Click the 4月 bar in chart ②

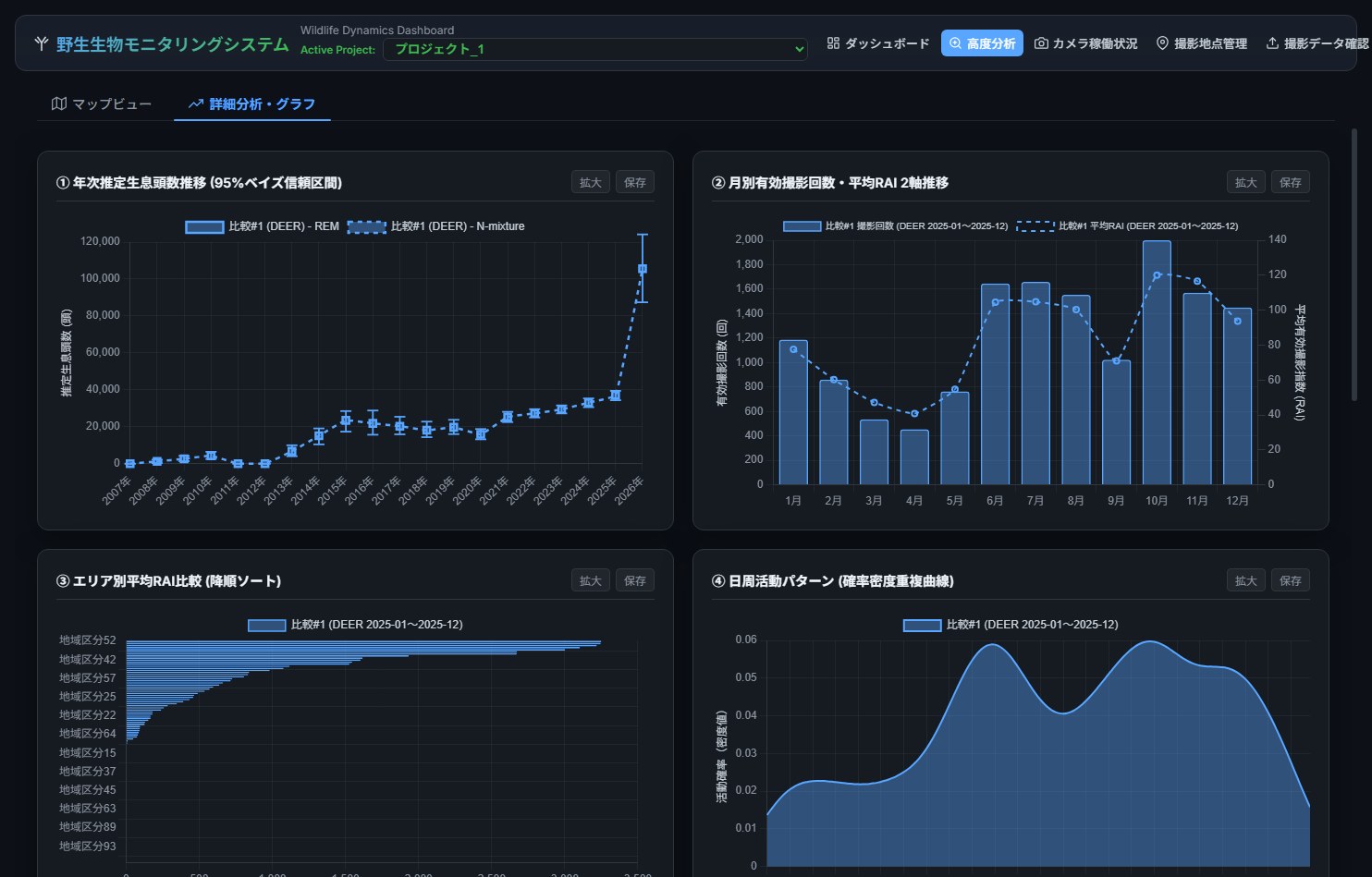pos(914,457)
